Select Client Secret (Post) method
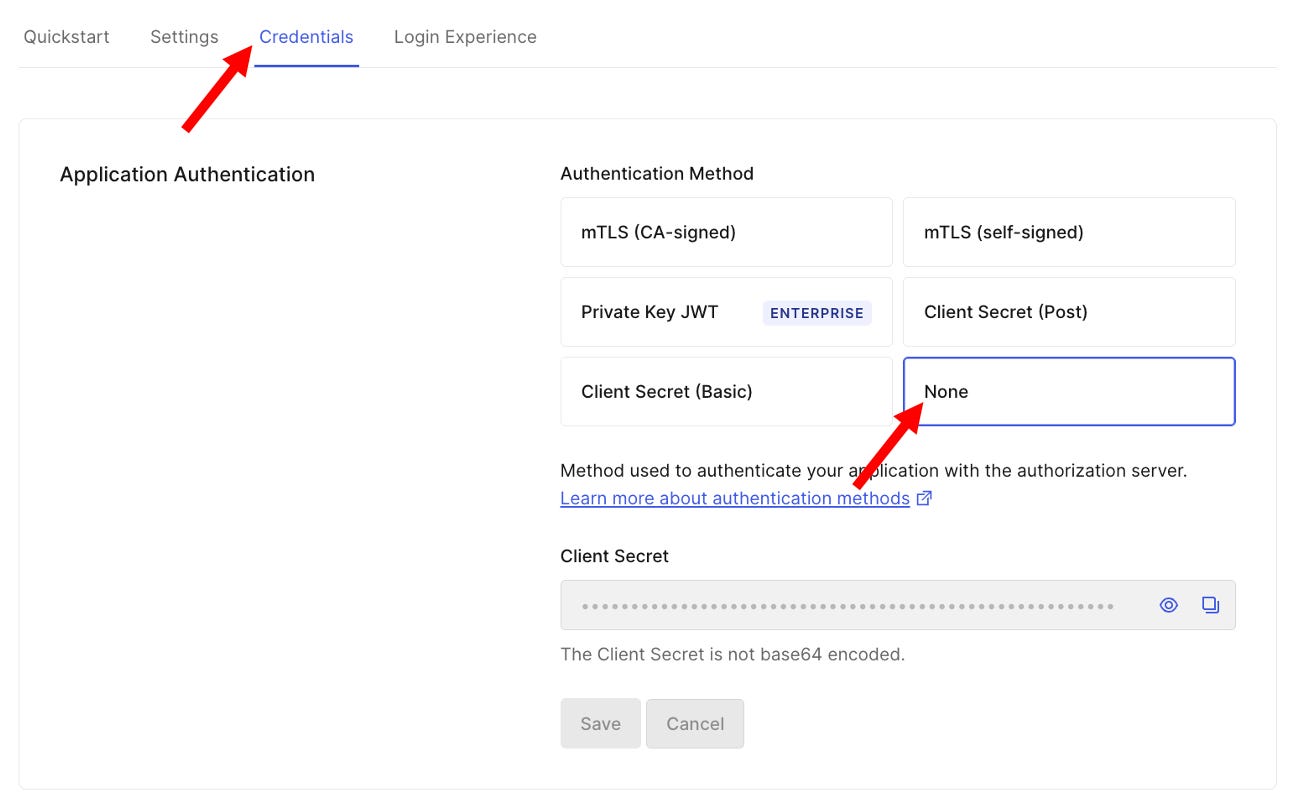The height and width of the screenshot is (812, 1294). click(1069, 312)
